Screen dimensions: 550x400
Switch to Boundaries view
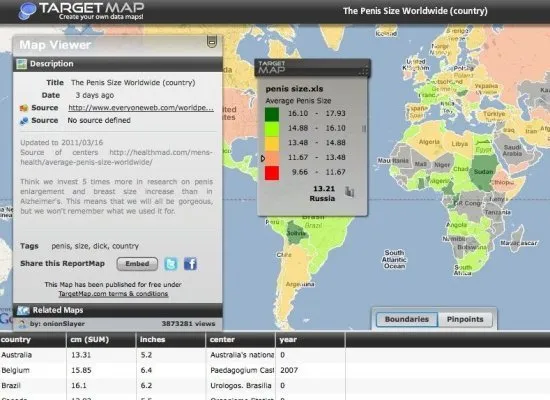[407, 319]
